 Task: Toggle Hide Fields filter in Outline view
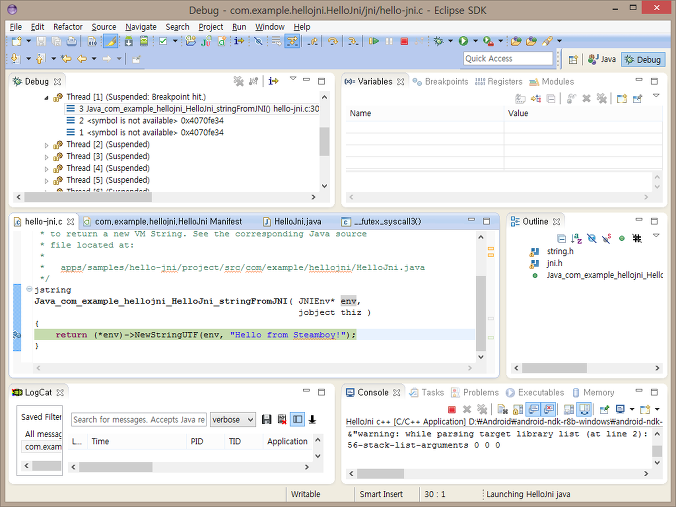tap(592, 238)
